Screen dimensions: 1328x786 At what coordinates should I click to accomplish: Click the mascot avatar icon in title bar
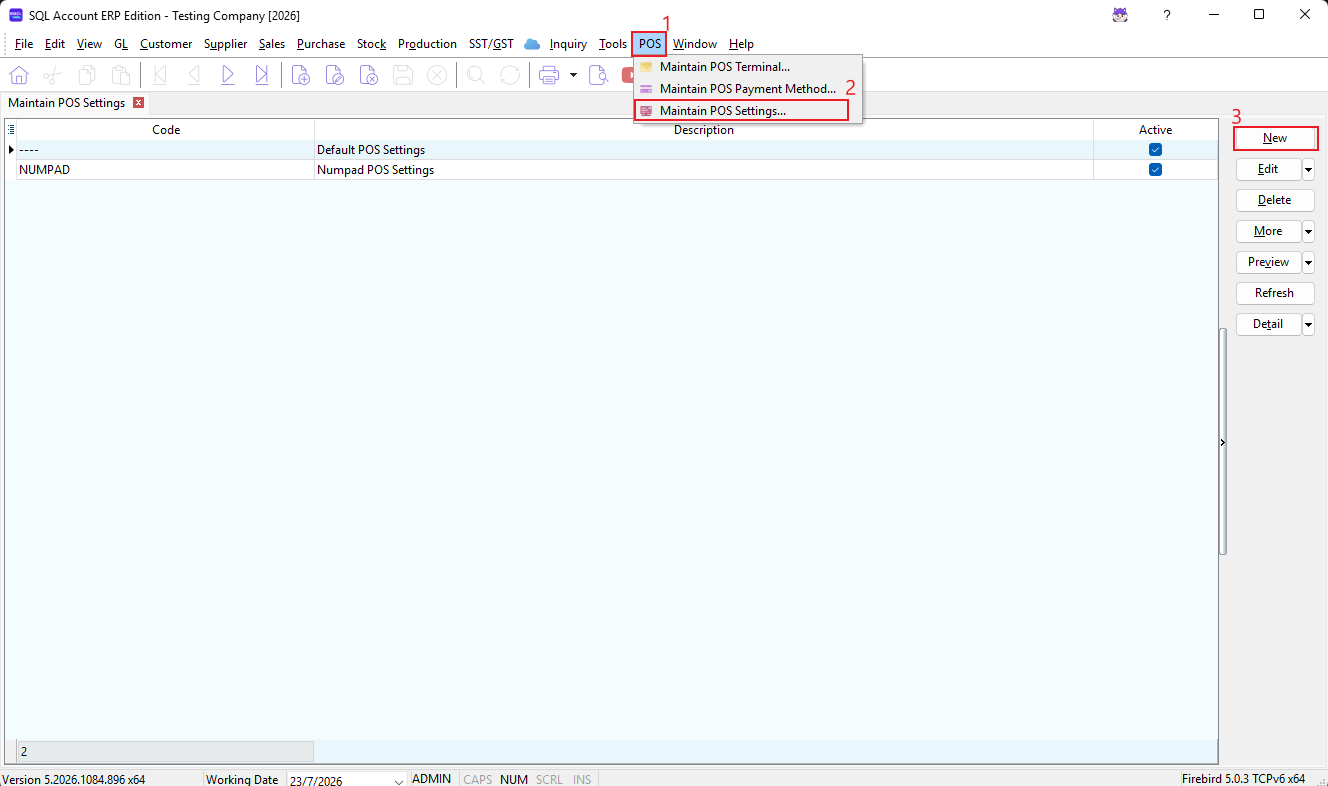[x=1121, y=15]
